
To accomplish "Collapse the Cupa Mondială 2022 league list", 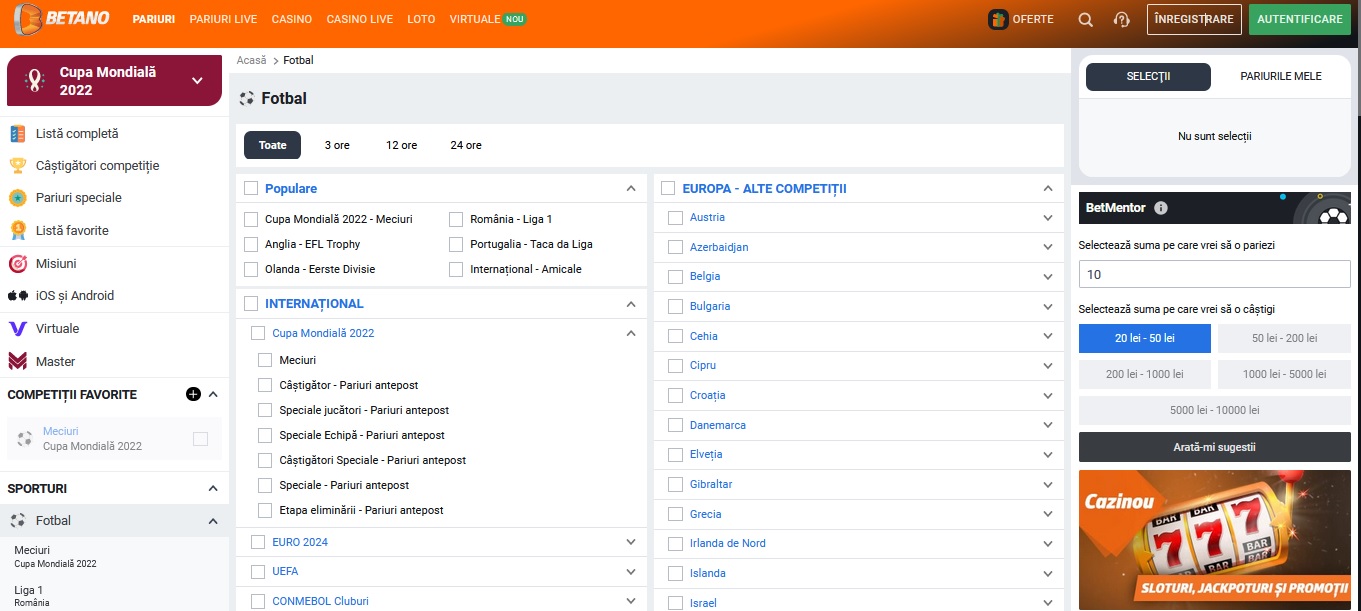I will pyautogui.click(x=631, y=333).
